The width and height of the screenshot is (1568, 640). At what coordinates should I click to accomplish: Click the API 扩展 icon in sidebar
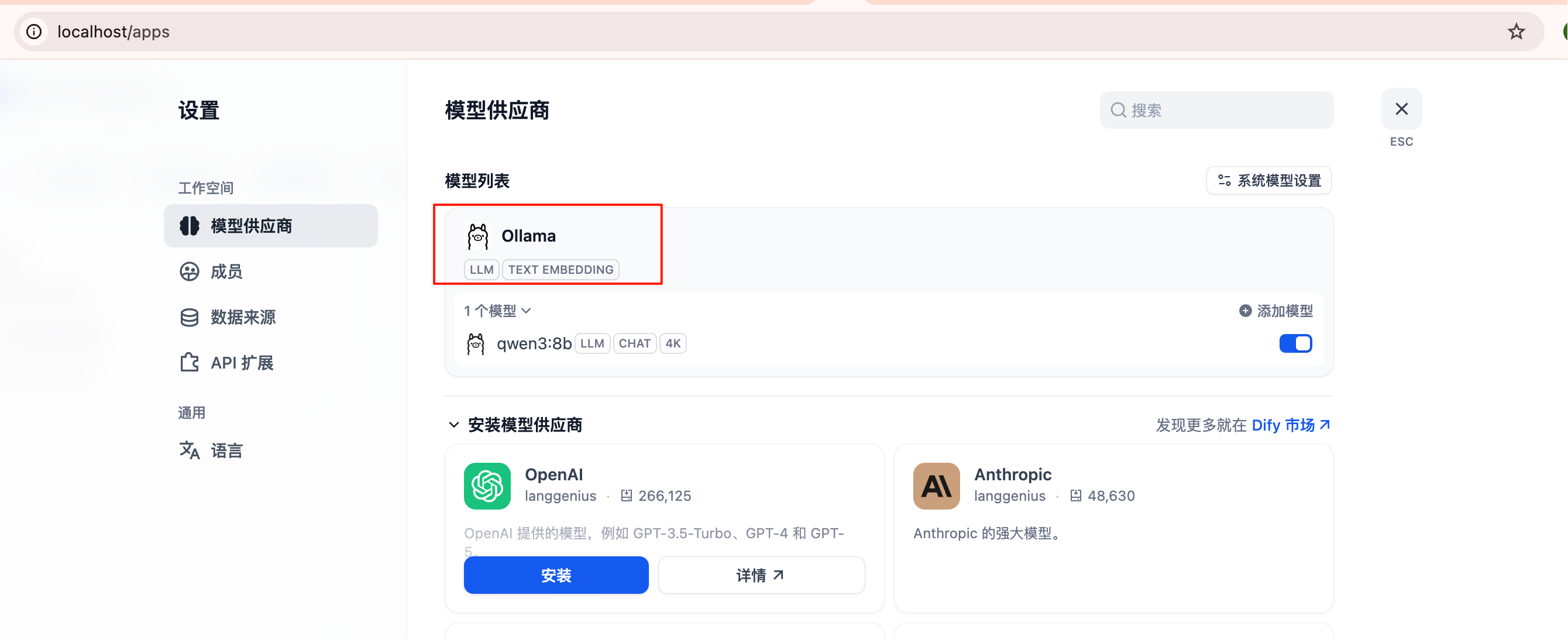[190, 362]
